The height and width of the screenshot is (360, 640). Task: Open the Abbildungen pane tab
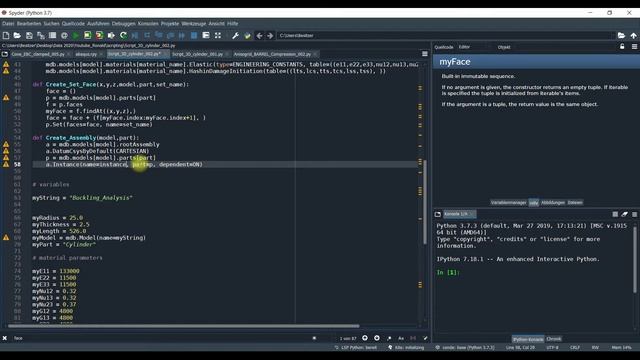point(553,202)
